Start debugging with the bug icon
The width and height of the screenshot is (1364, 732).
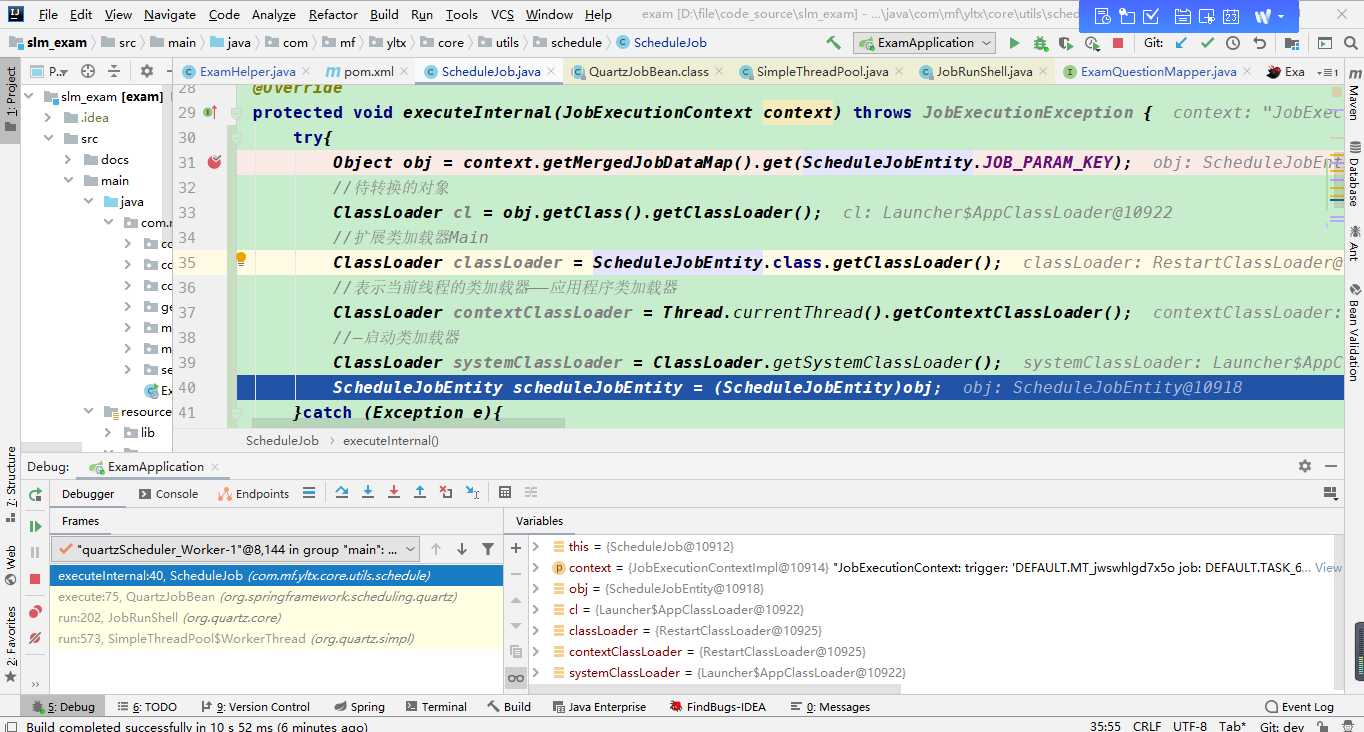click(x=1040, y=43)
